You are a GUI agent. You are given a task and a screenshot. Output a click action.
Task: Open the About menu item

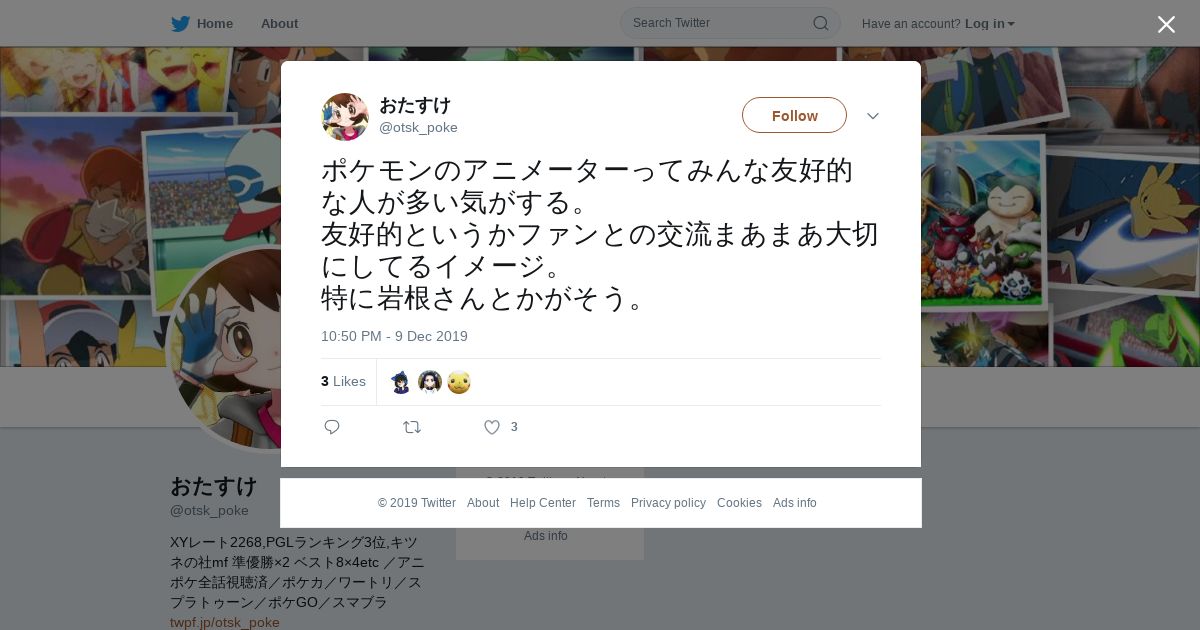click(x=279, y=23)
